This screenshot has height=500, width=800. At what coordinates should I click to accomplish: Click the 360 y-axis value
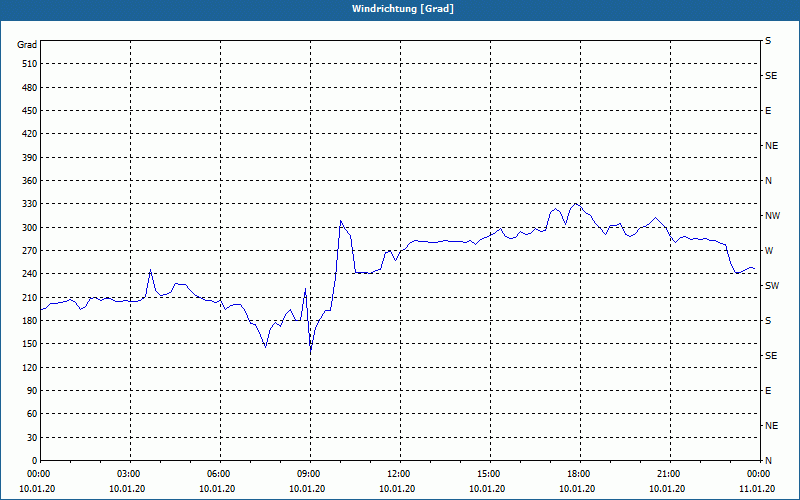pos(30,181)
